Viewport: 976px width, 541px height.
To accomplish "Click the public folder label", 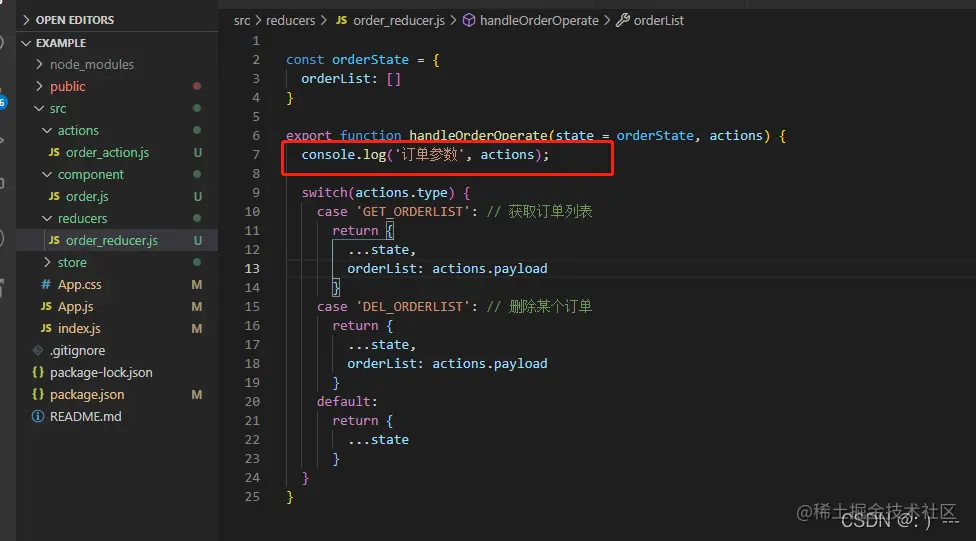I will click(x=68, y=87).
